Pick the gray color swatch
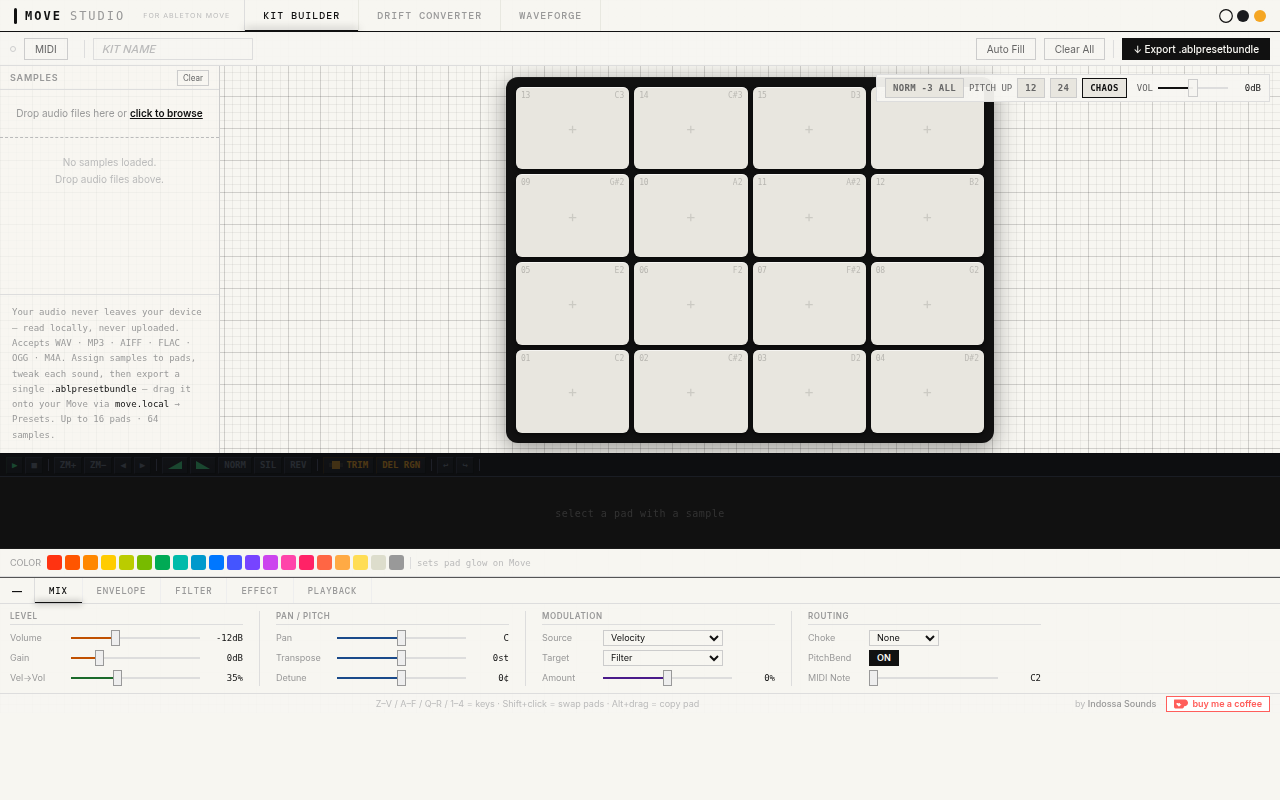 pos(396,563)
